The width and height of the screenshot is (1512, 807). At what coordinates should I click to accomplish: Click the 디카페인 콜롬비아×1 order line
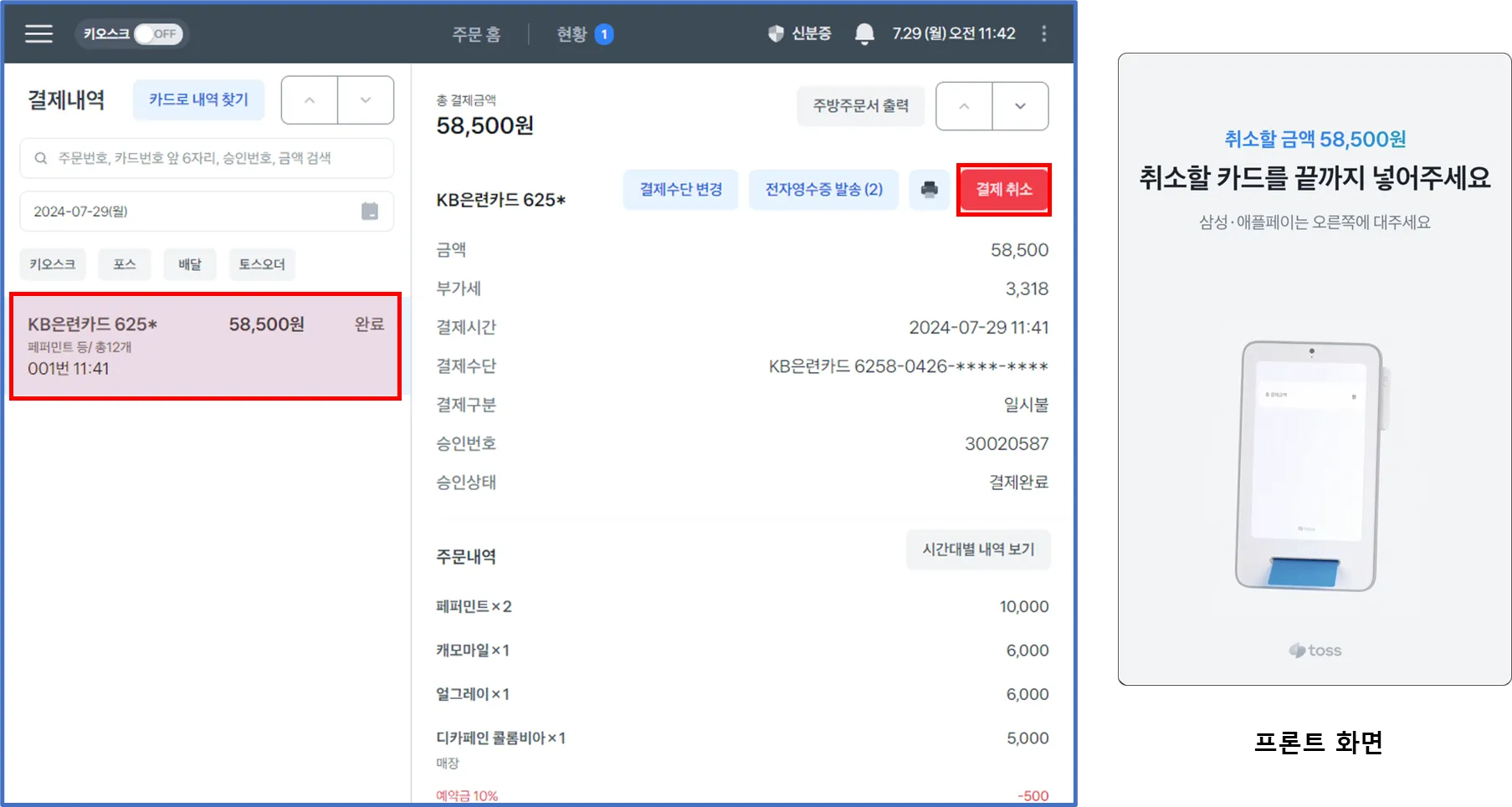742,738
